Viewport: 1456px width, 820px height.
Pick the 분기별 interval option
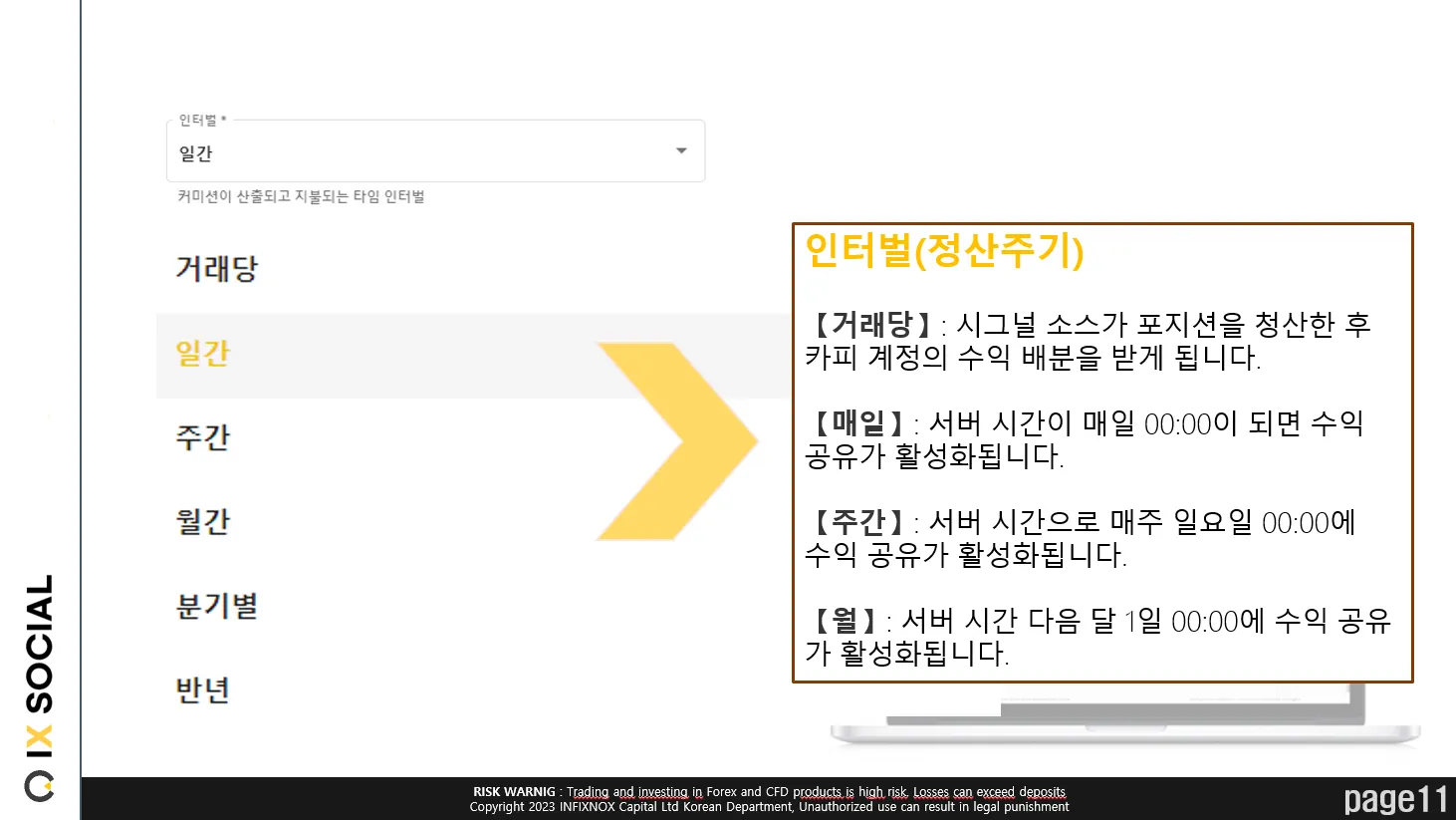point(216,606)
